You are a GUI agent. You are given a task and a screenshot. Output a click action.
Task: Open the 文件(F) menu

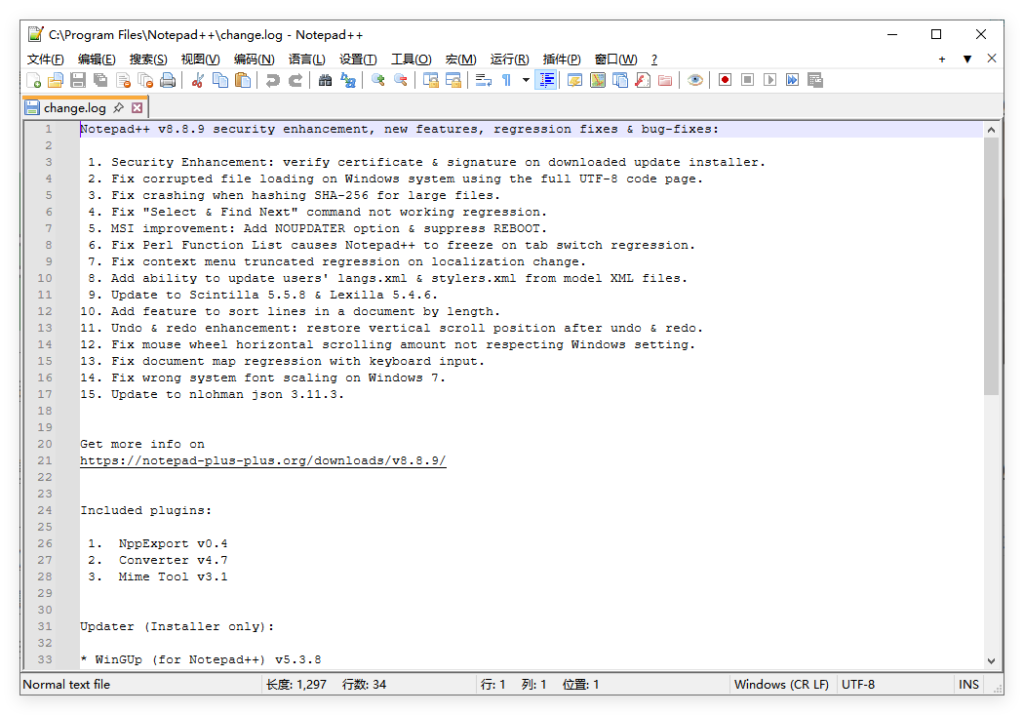tap(45, 59)
